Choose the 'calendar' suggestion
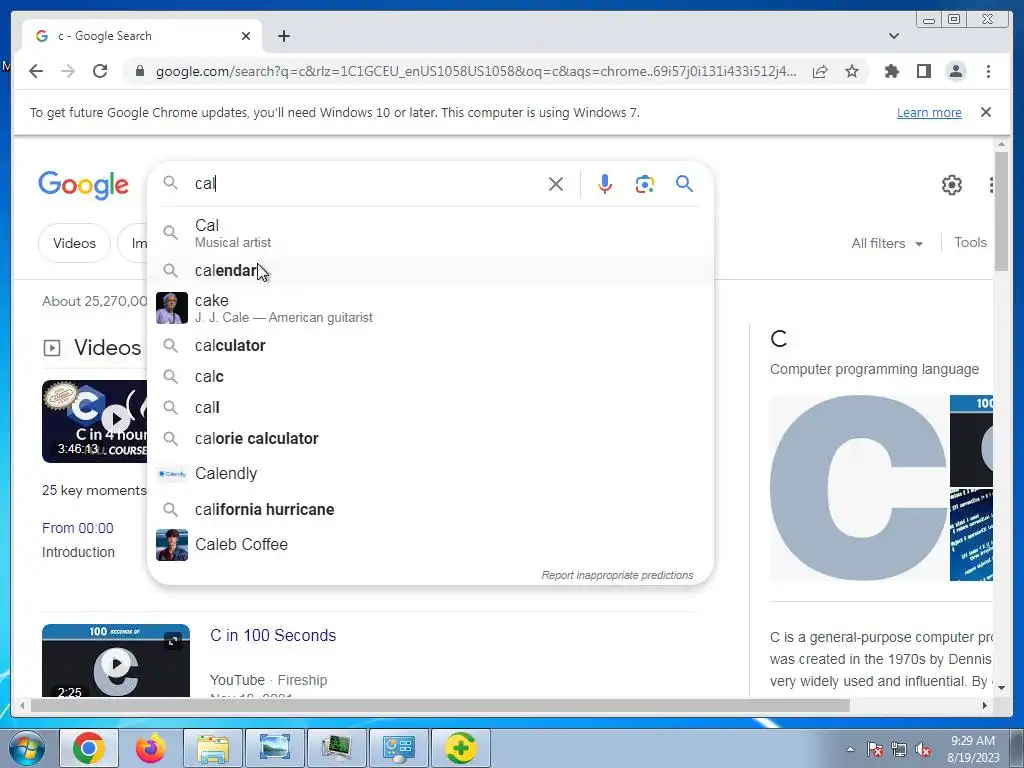The image size is (1024, 768). pyautogui.click(x=431, y=270)
